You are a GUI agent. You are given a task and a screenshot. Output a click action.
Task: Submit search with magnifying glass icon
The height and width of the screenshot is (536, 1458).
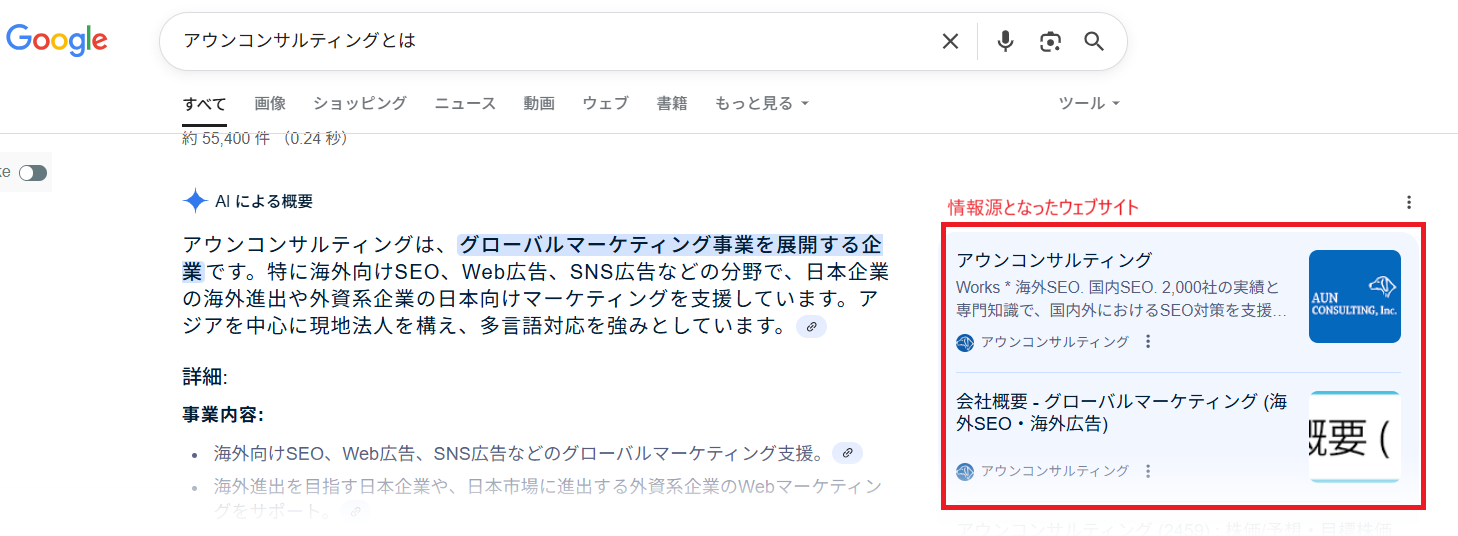tap(1094, 41)
